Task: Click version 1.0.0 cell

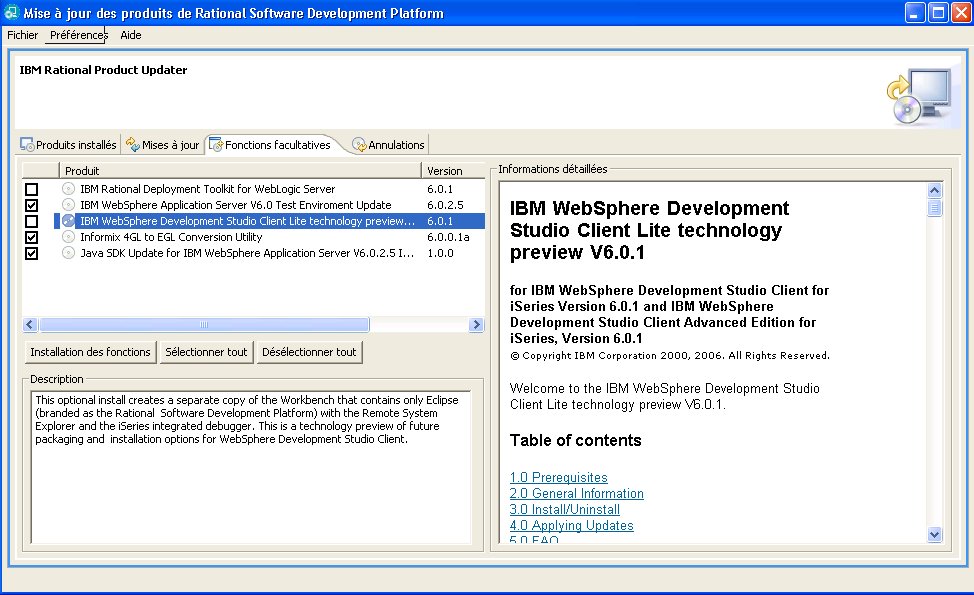Action: pyautogui.click(x=440, y=253)
